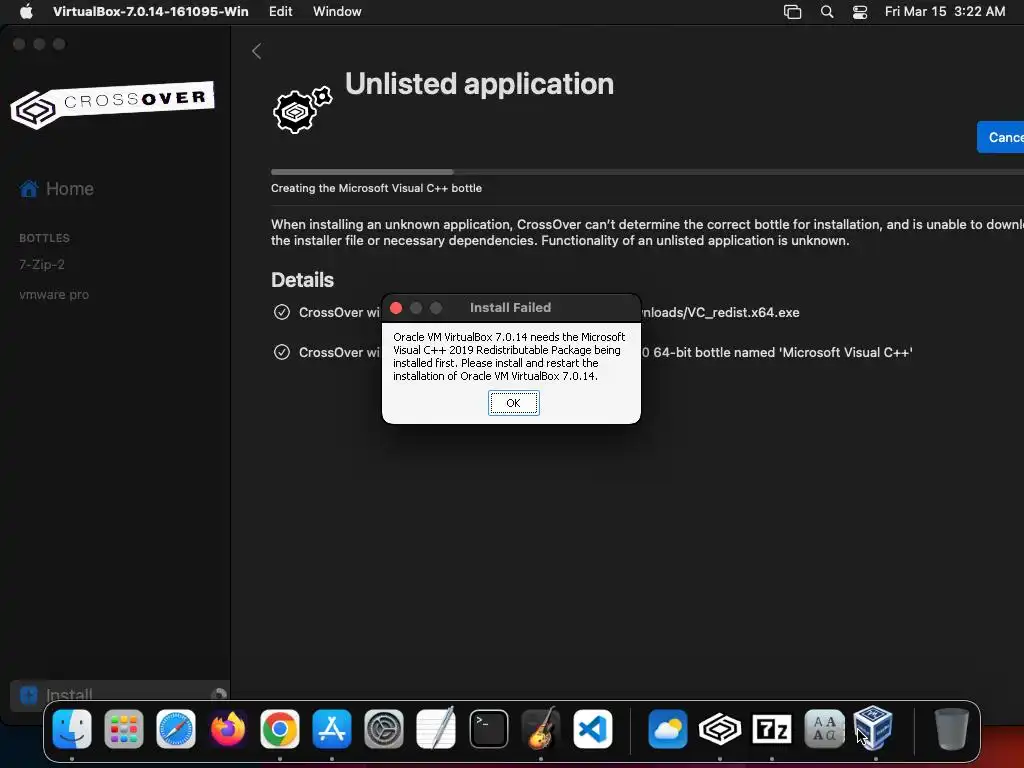Click the Cancel button in CrossOver installer

click(x=1000, y=137)
